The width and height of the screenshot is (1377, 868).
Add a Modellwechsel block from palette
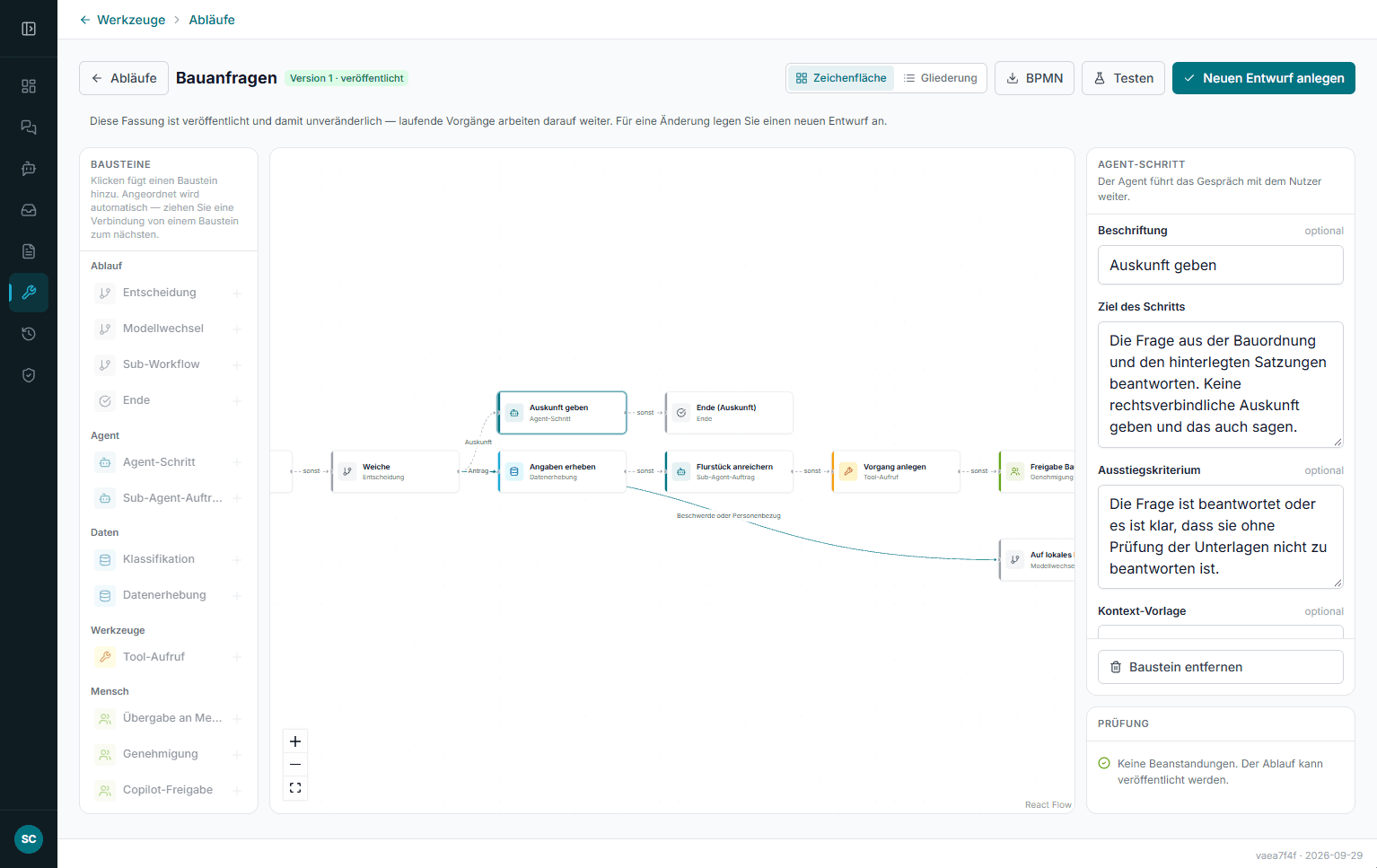168,329
